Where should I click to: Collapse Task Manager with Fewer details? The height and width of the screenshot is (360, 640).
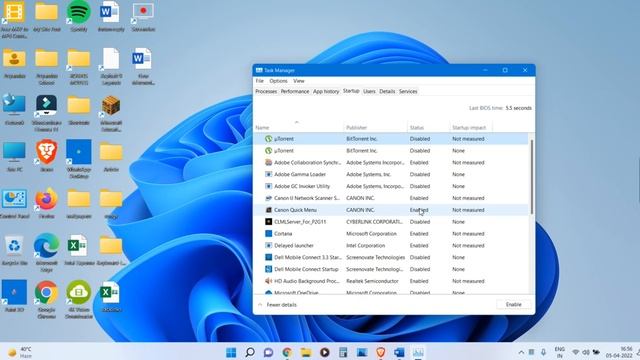pos(278,304)
